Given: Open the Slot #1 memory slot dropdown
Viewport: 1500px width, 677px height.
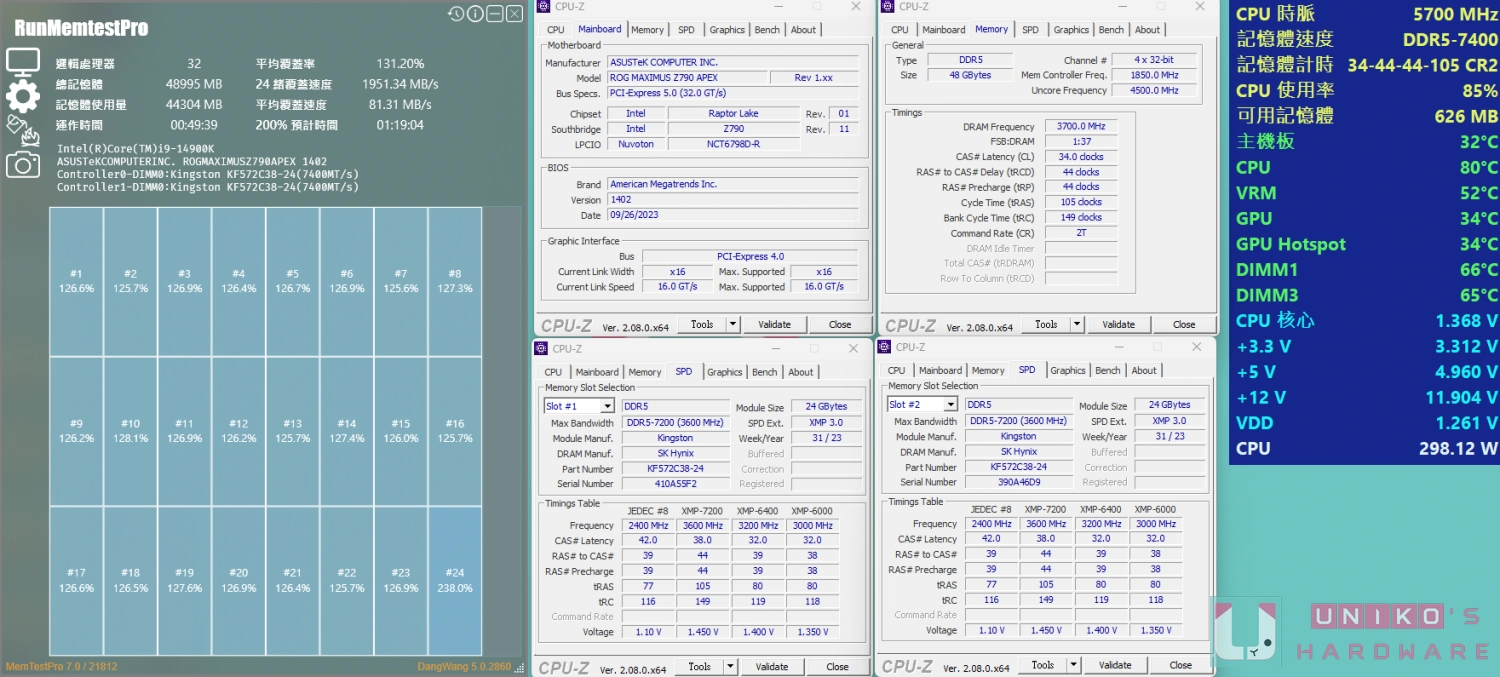Looking at the screenshot, I should point(607,406).
